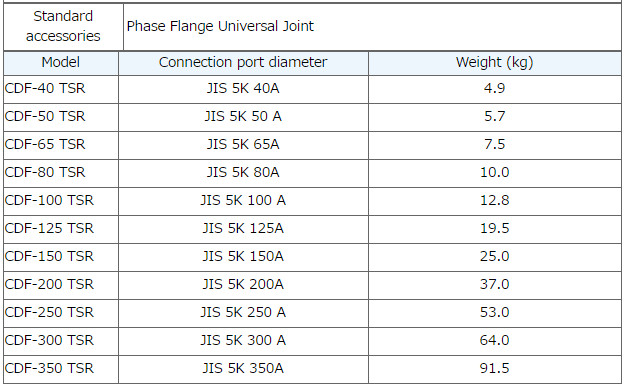Click the Model column header
Image resolution: width=625 pixels, height=387 pixels.
pos(61,63)
